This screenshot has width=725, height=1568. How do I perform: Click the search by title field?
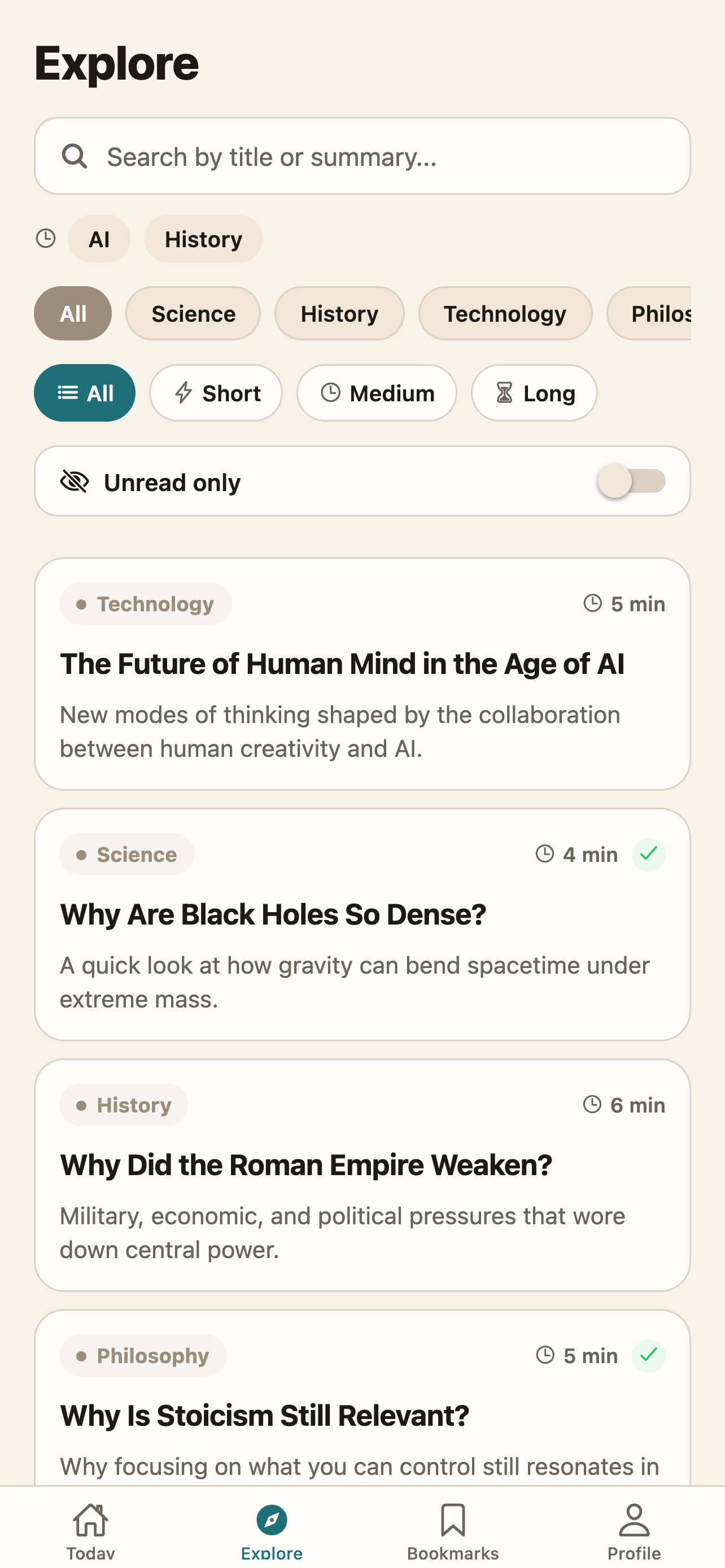(362, 156)
